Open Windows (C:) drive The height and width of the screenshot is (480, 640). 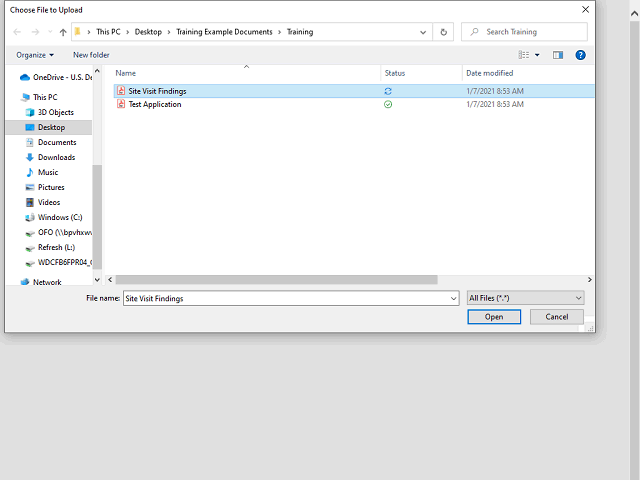tap(53, 218)
